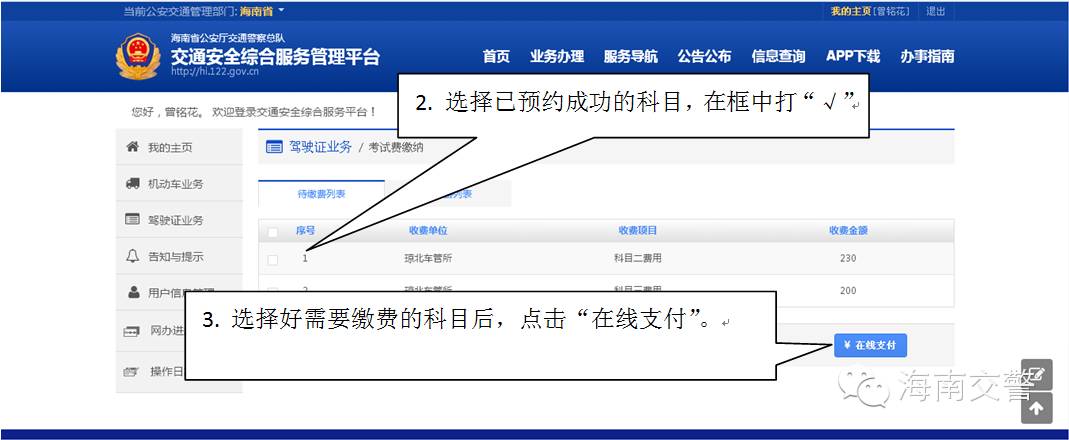1069x440 pixels.
Task: Click the 操作日志 sidebar icon
Action: [131, 372]
